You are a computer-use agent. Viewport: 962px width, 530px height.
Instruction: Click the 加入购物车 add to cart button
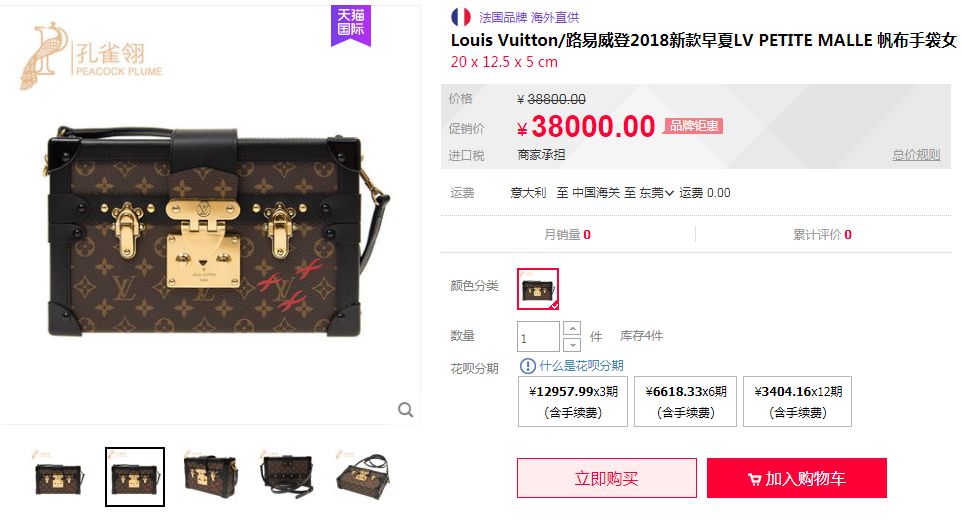pos(797,478)
